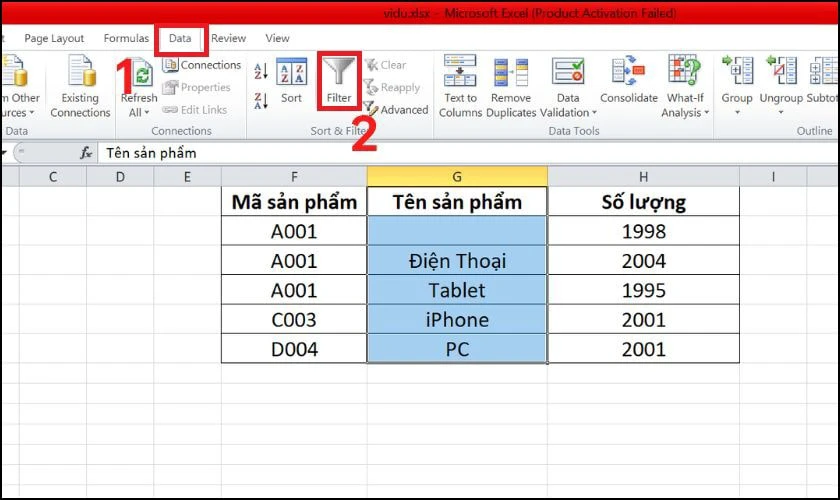Select the 'Số lượng' header cell
Screen dimensions: 840x500
pos(643,202)
